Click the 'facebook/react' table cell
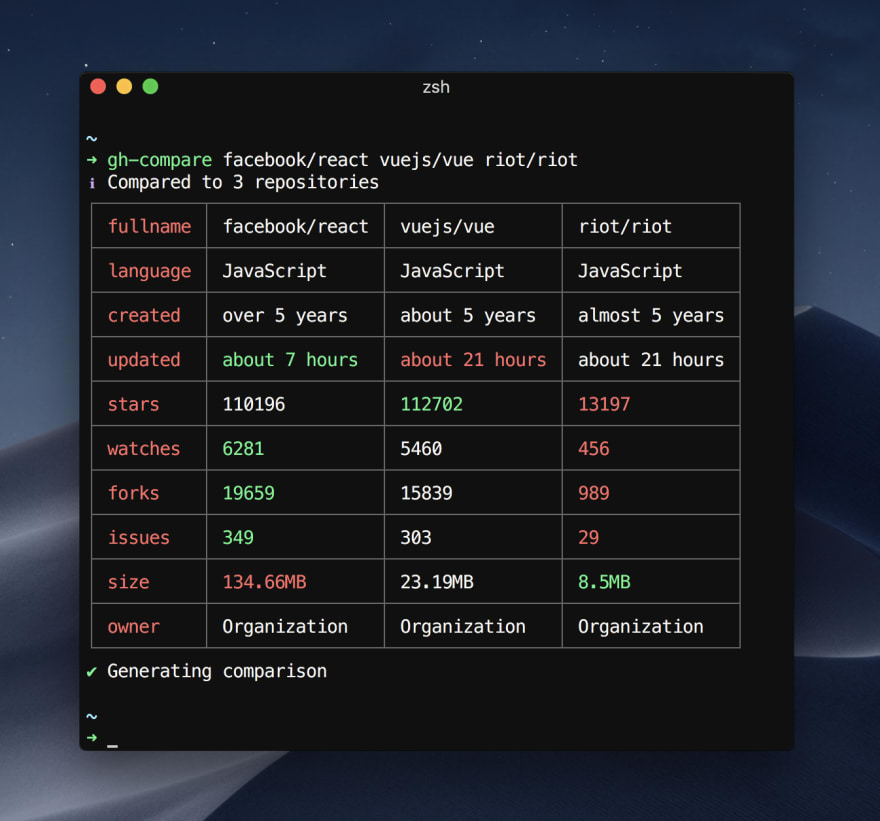The height and width of the screenshot is (821, 880). click(295, 226)
